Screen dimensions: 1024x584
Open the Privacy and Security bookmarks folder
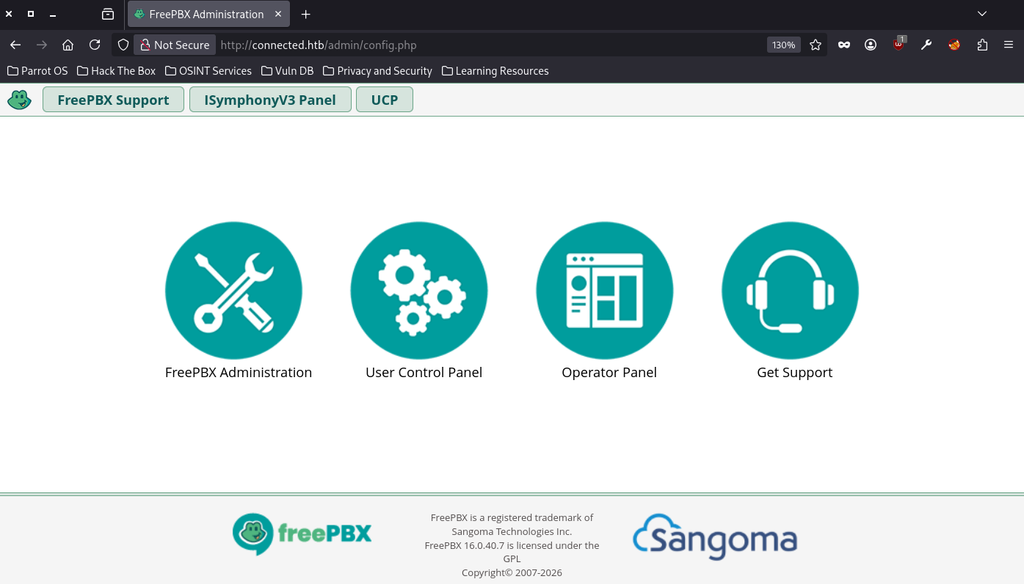pyautogui.click(x=377, y=71)
